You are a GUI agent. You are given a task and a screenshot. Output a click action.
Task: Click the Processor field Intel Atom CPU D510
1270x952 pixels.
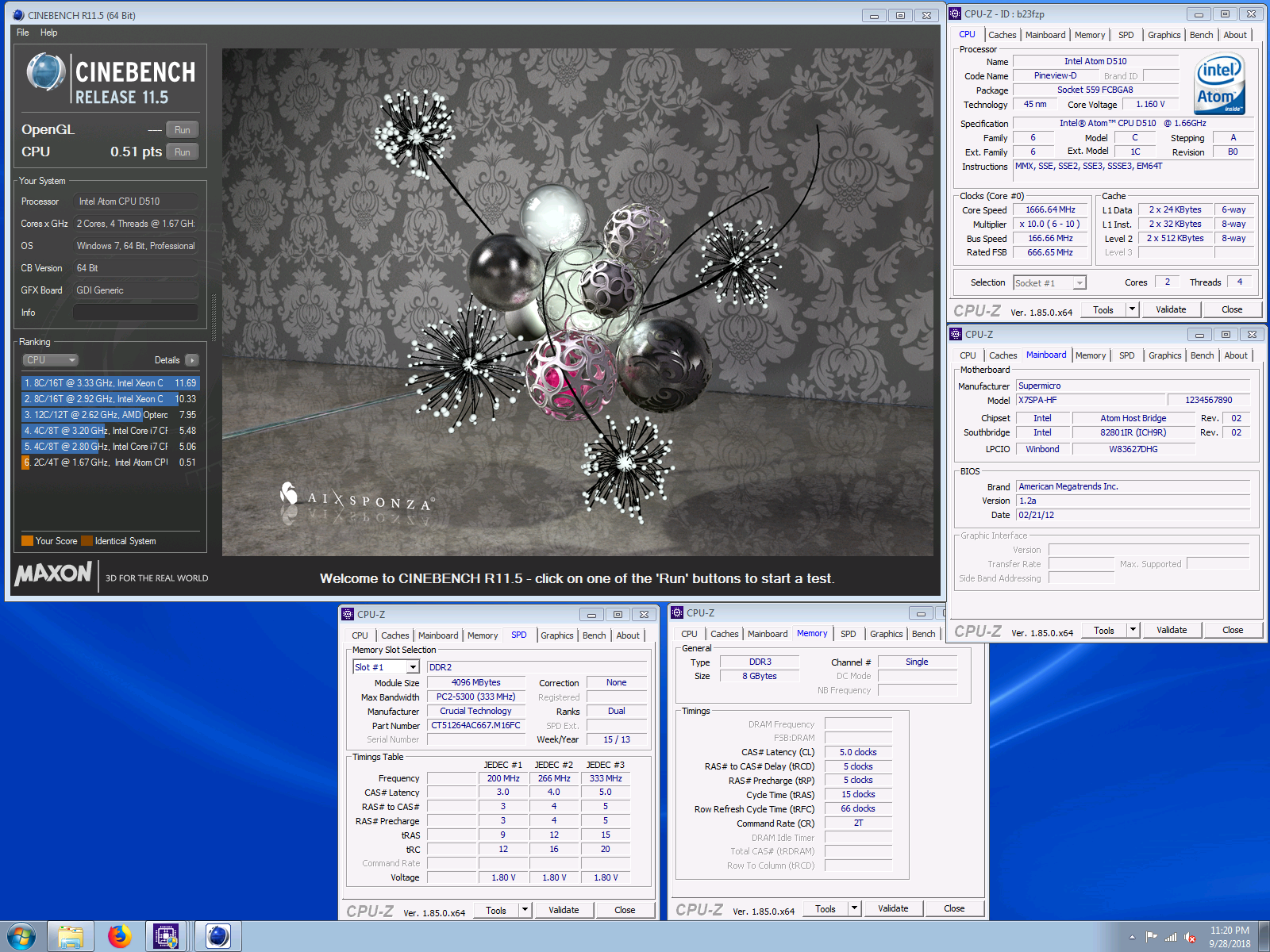(136, 202)
